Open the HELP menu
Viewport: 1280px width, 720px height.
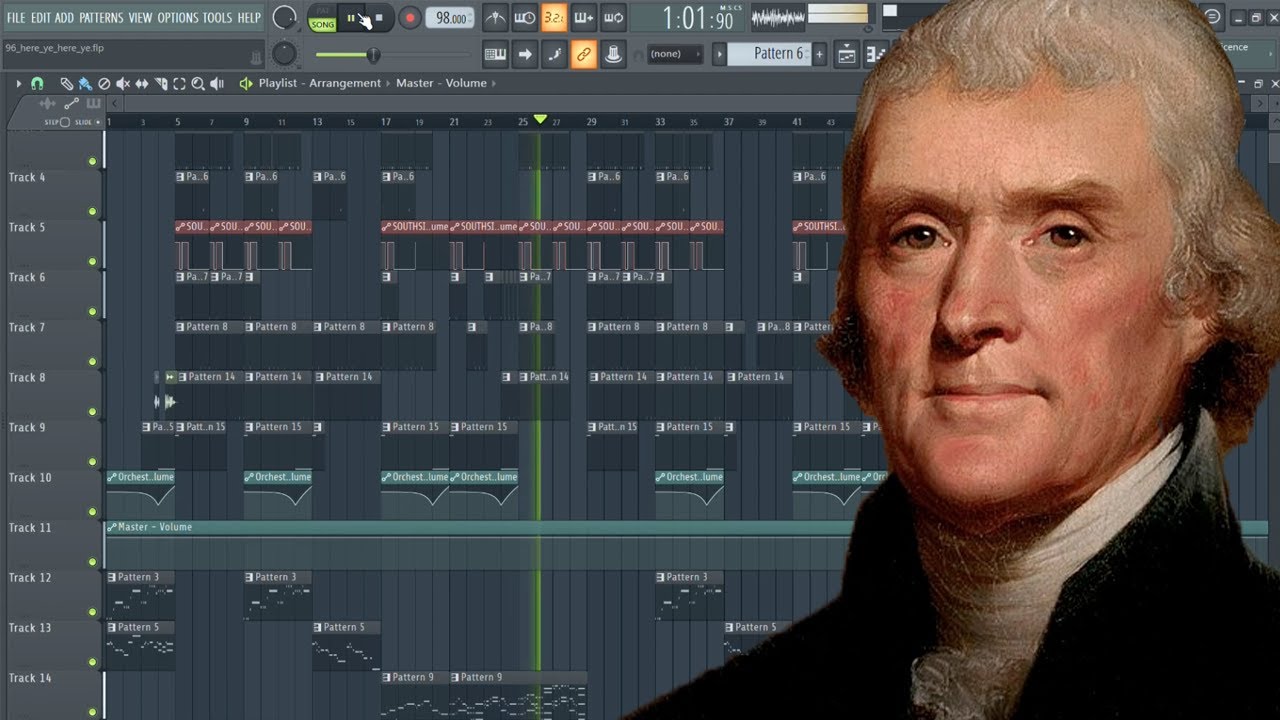pos(248,18)
